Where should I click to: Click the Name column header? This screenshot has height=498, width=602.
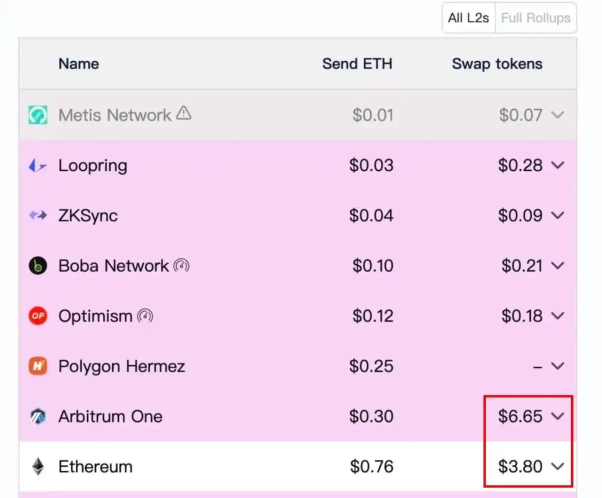pyautogui.click(x=79, y=64)
